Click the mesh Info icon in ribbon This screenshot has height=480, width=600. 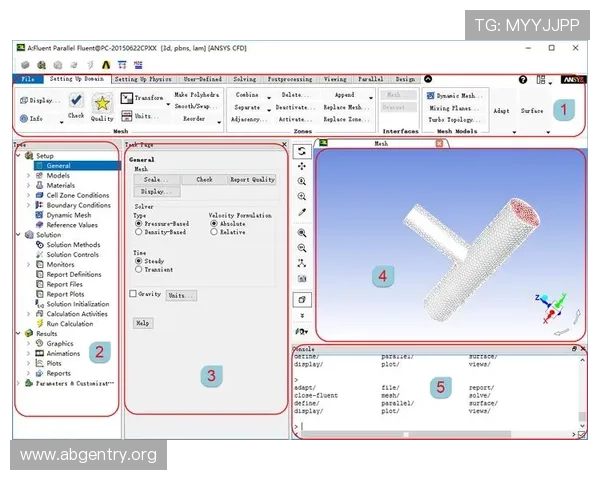[24, 118]
